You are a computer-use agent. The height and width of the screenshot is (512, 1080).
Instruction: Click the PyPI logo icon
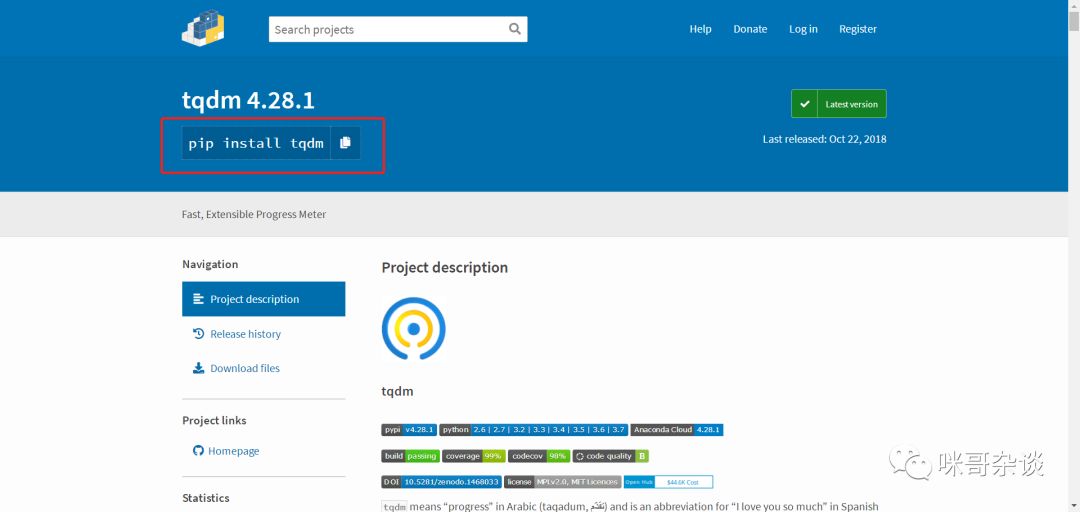point(204,28)
